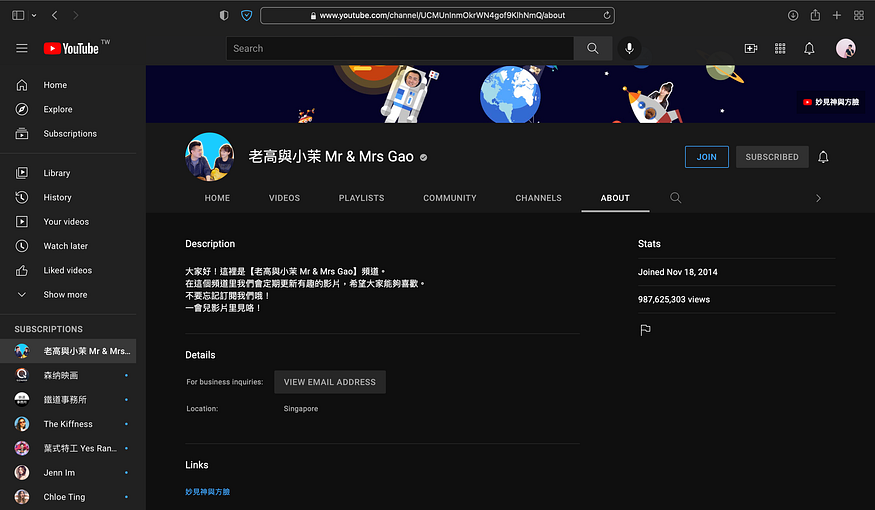Viewport: 875px width, 510px height.
Task: Click VIEW EMAIL ADDRESS button
Action: click(330, 382)
